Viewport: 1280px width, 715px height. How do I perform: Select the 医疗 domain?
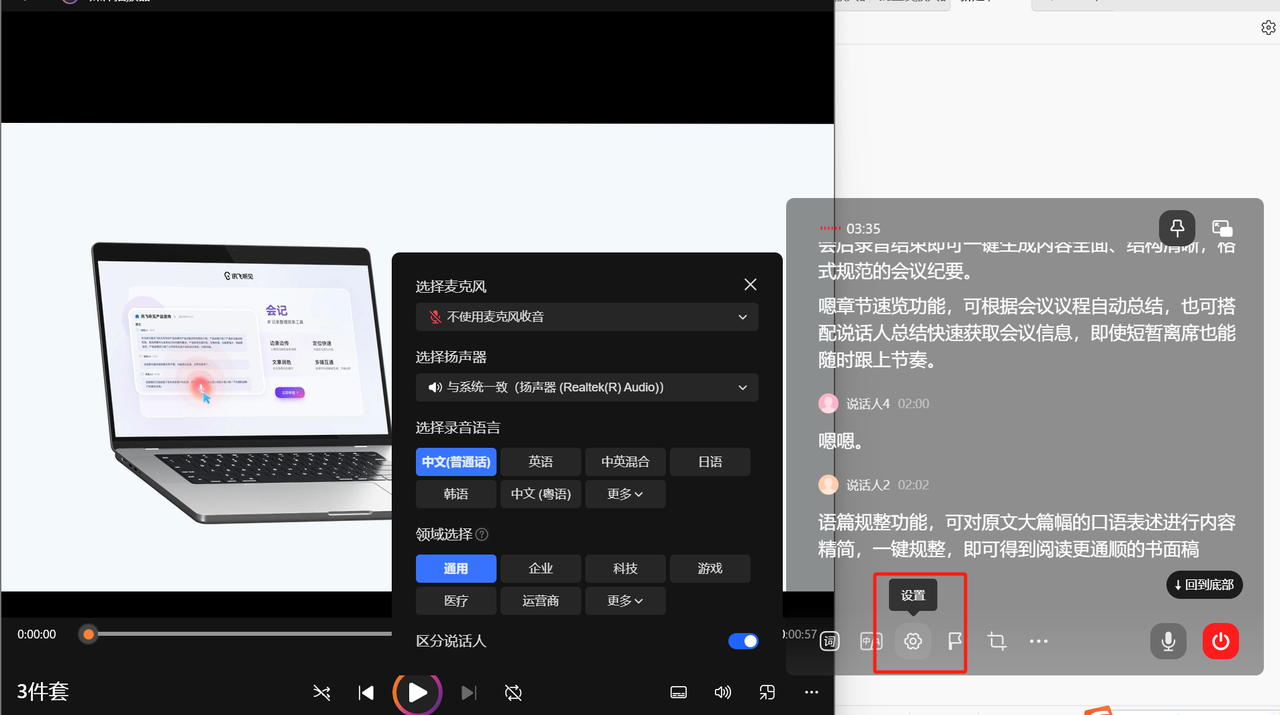456,601
